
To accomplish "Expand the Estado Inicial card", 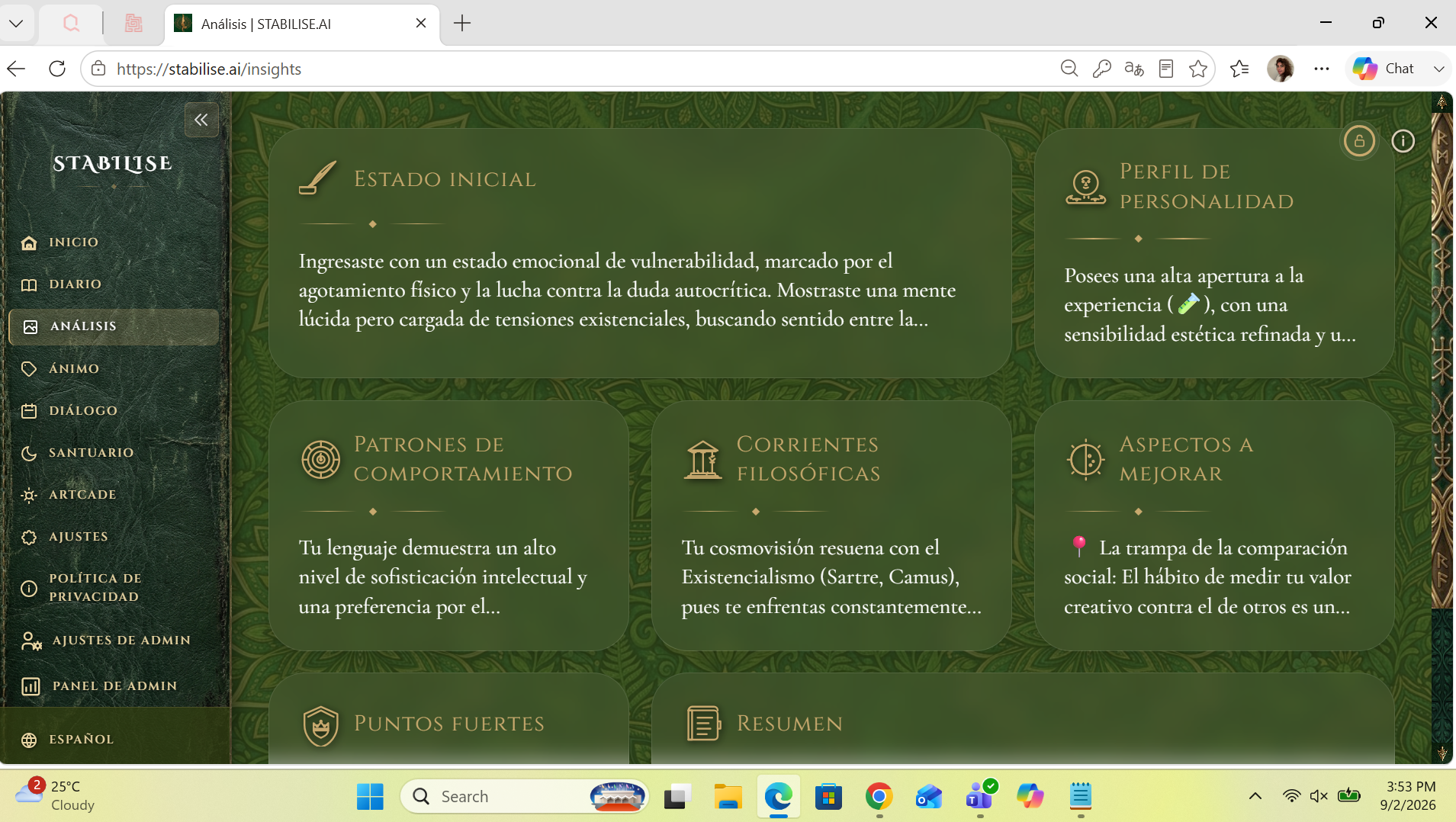I will [640, 253].
